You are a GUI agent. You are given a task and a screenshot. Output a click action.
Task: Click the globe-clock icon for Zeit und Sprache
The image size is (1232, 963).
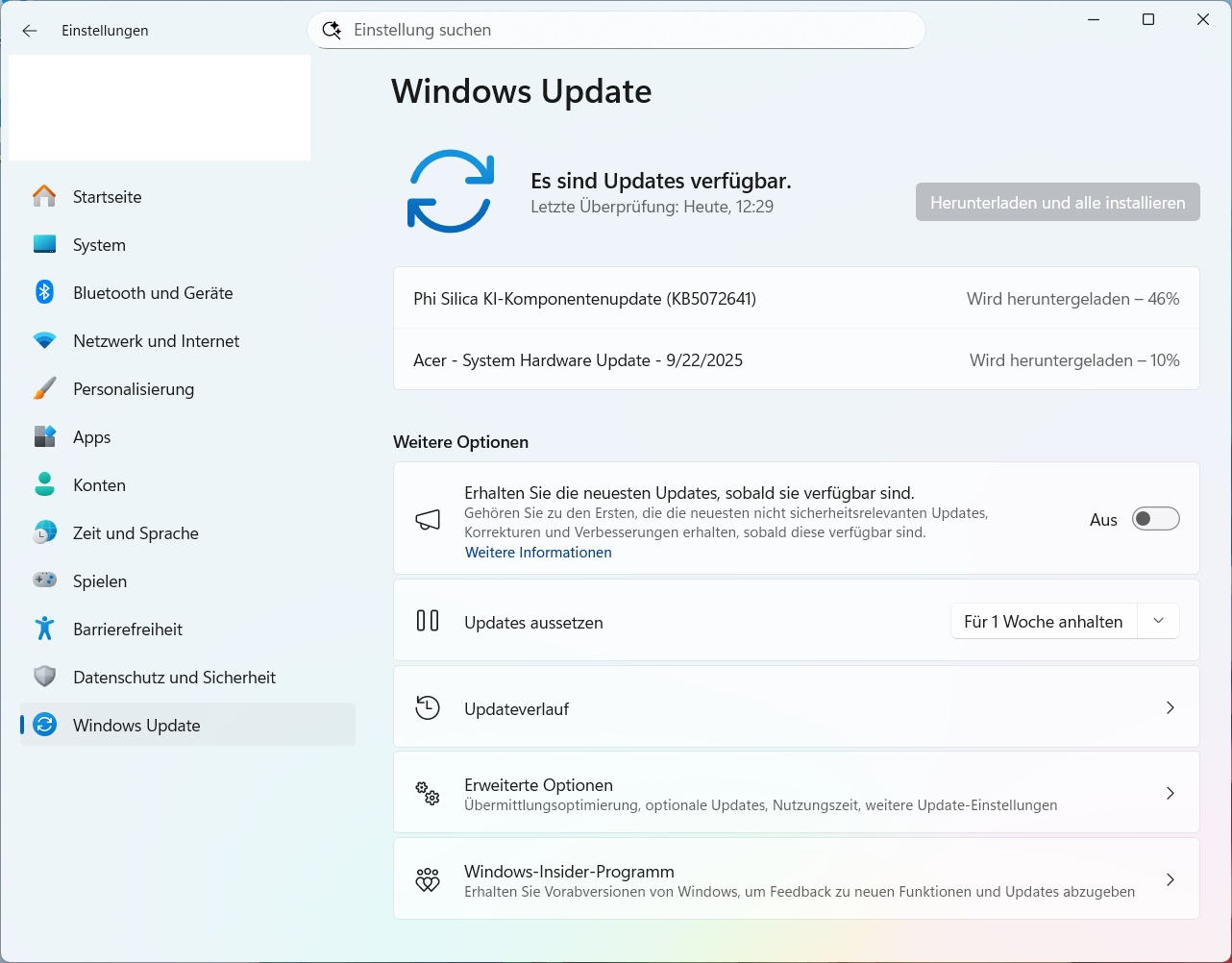(44, 532)
